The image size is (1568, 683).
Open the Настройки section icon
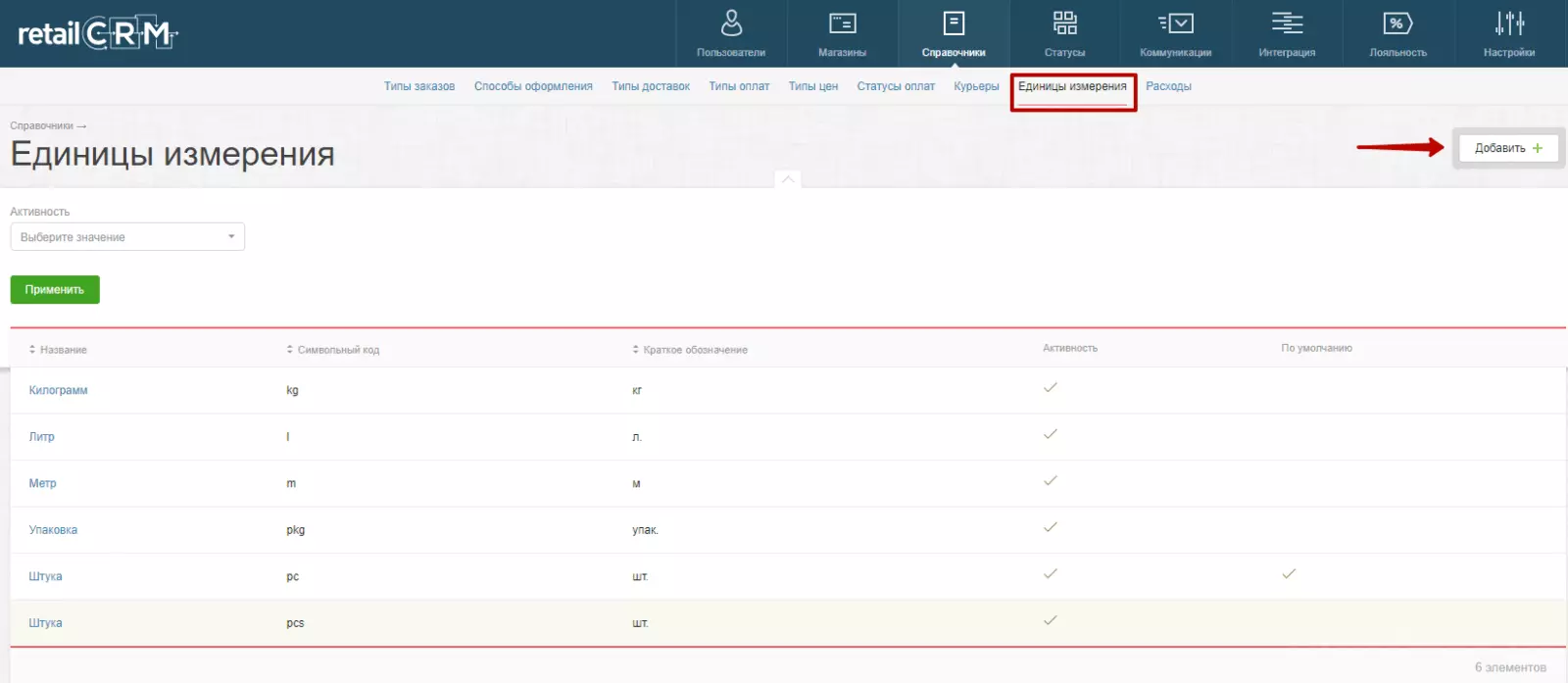1509,24
